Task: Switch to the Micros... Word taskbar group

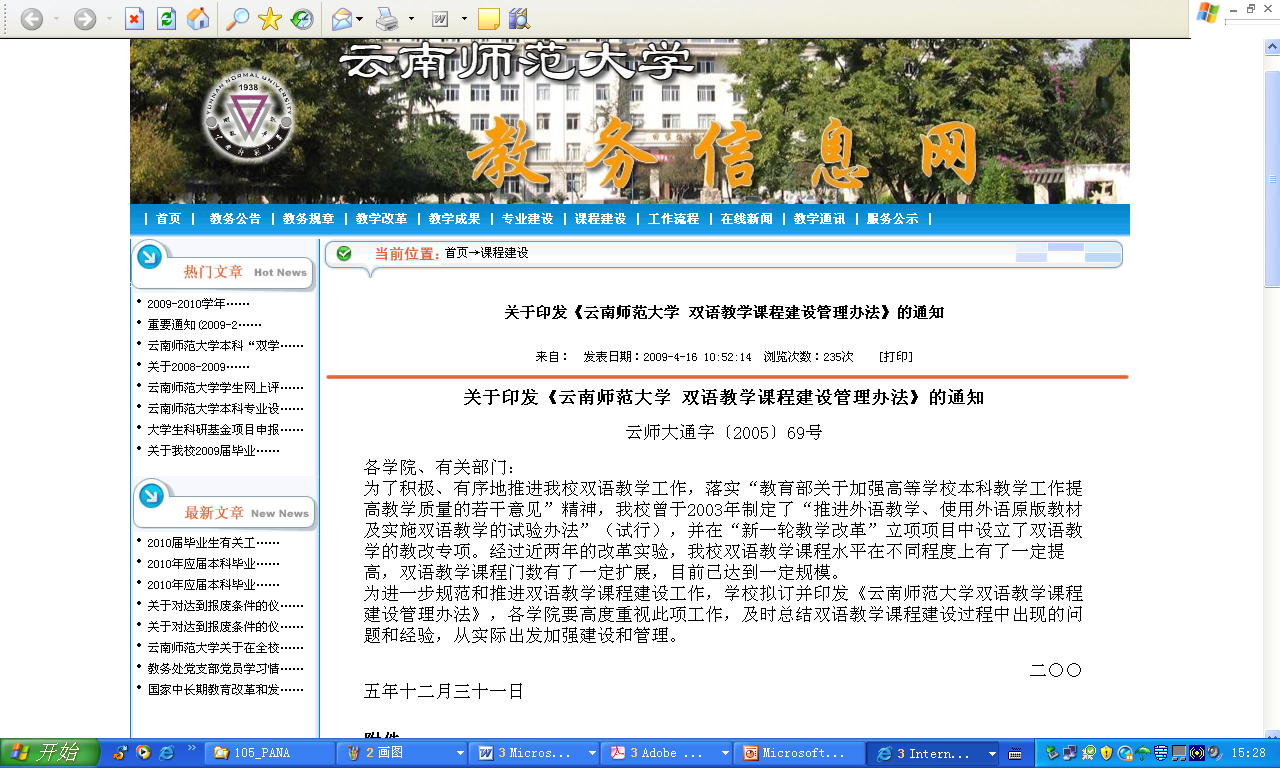Action: click(536, 753)
